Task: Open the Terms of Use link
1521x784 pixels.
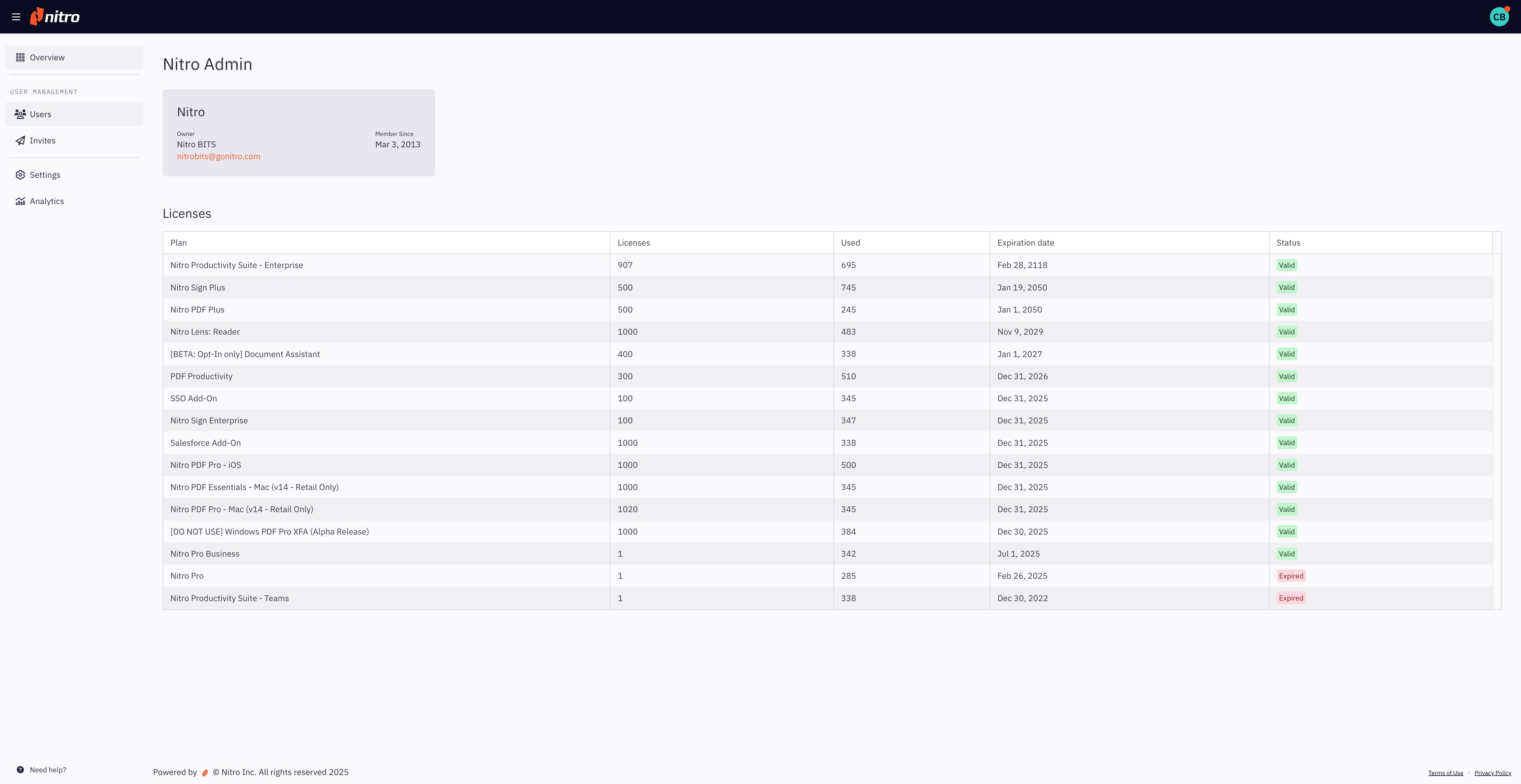Action: pos(1445,773)
